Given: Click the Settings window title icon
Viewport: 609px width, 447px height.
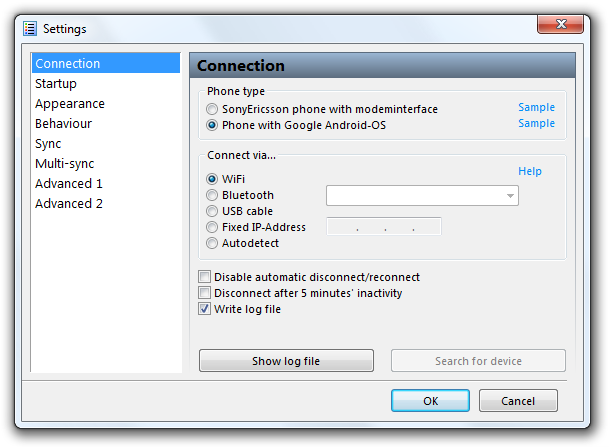Looking at the screenshot, I should click(x=30, y=29).
